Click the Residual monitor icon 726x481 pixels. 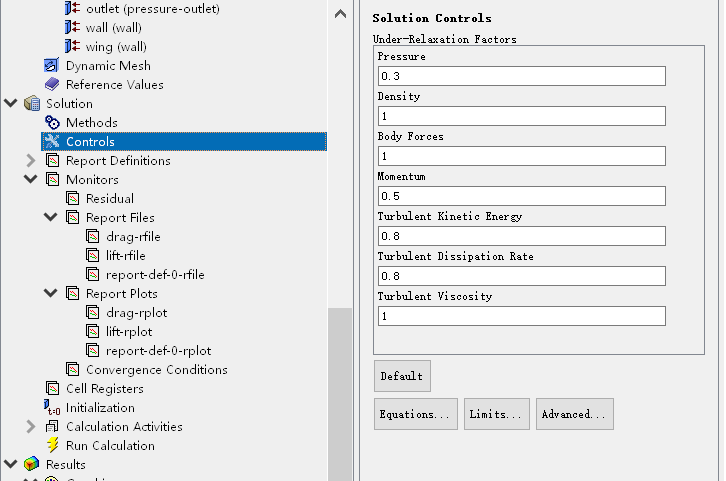[73, 199]
